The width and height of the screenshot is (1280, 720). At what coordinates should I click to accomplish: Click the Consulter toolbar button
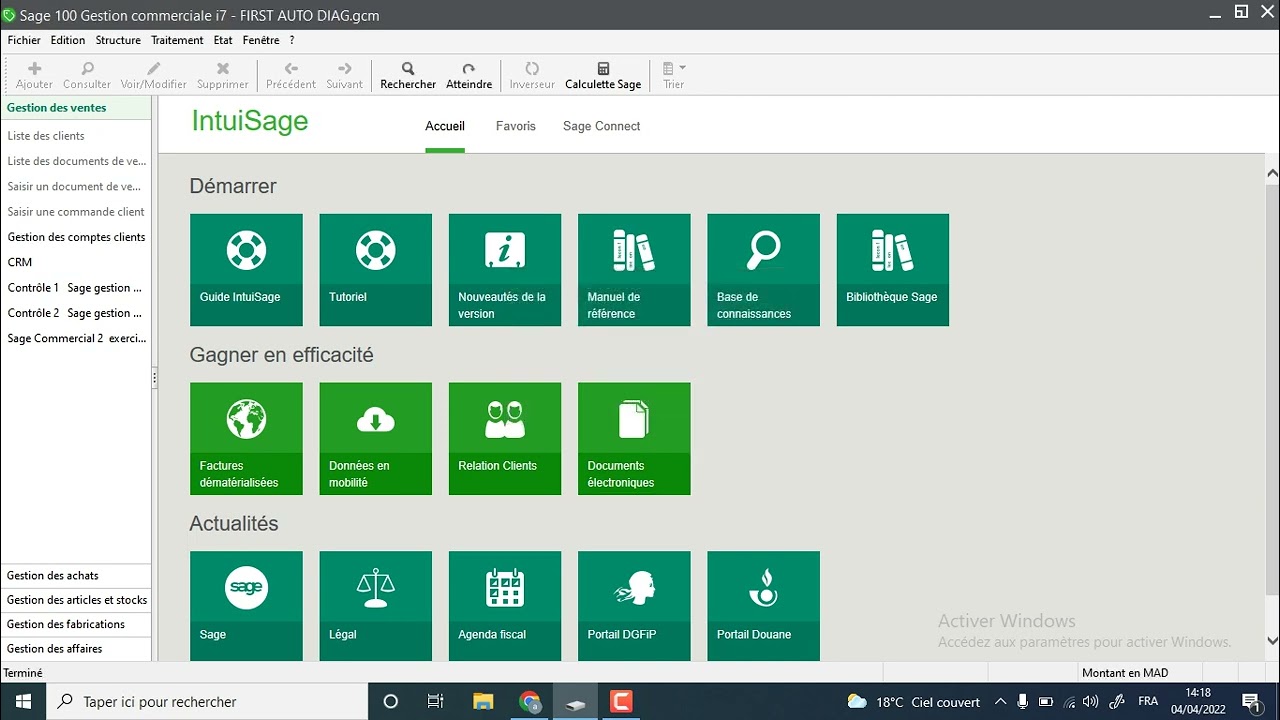87,75
